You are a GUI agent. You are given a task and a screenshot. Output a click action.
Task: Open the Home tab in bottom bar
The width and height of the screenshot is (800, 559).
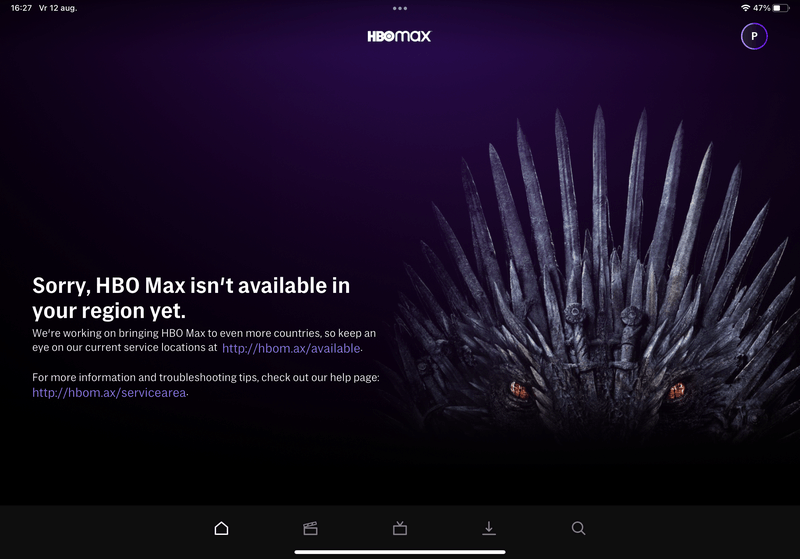[221, 528]
